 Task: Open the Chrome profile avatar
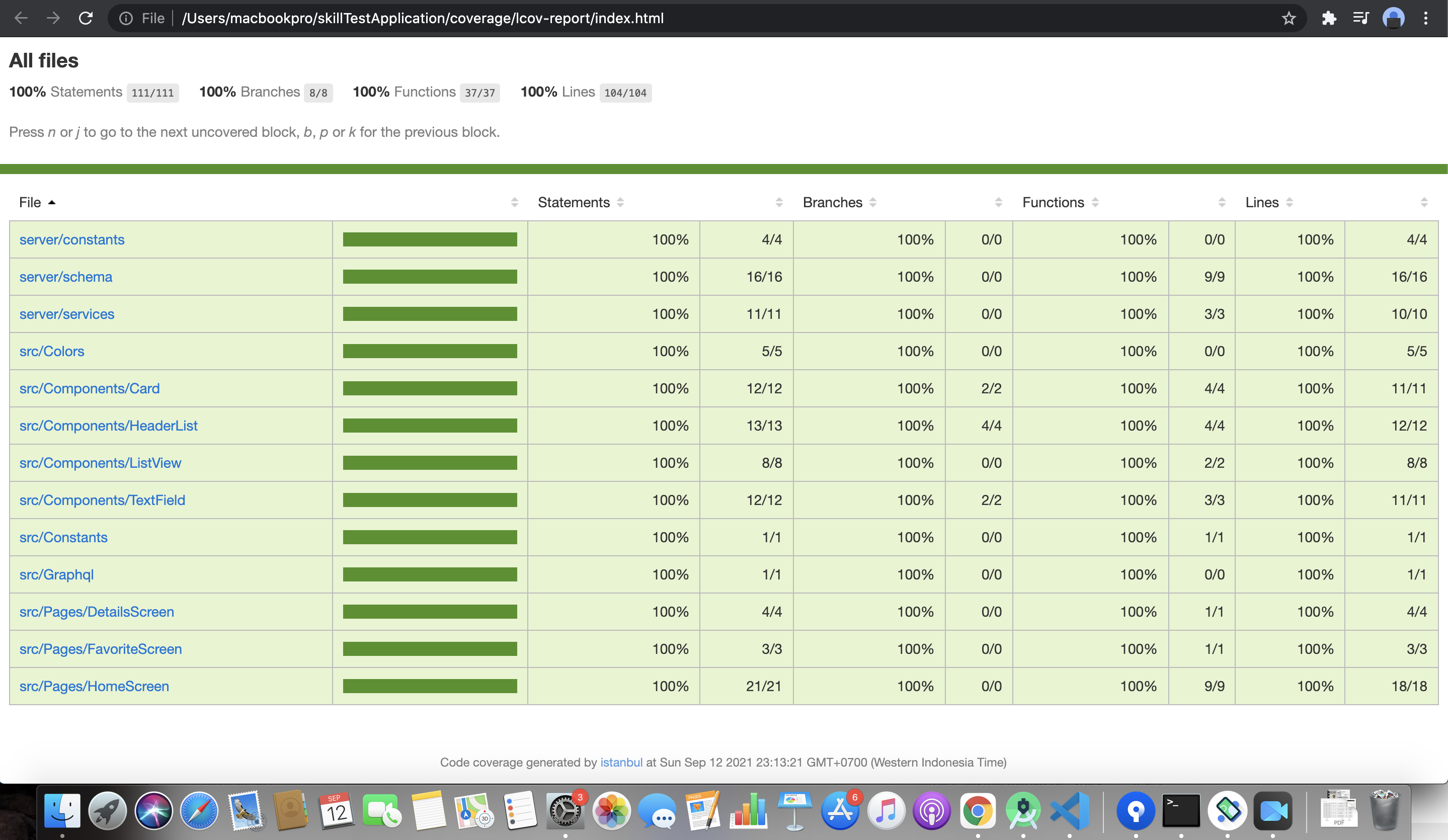pos(1394,19)
